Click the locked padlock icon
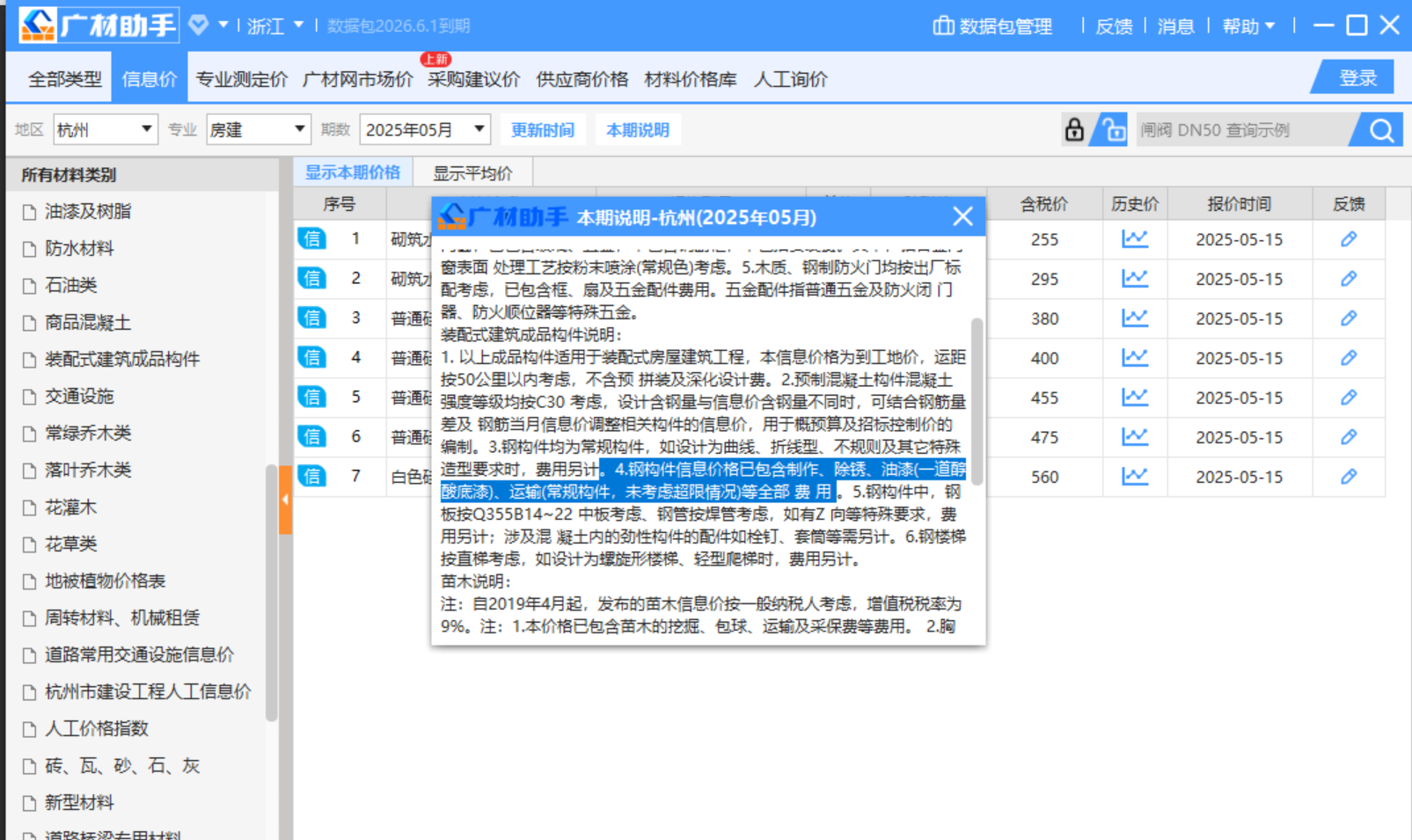Image resolution: width=1412 pixels, height=840 pixels. (x=1074, y=129)
